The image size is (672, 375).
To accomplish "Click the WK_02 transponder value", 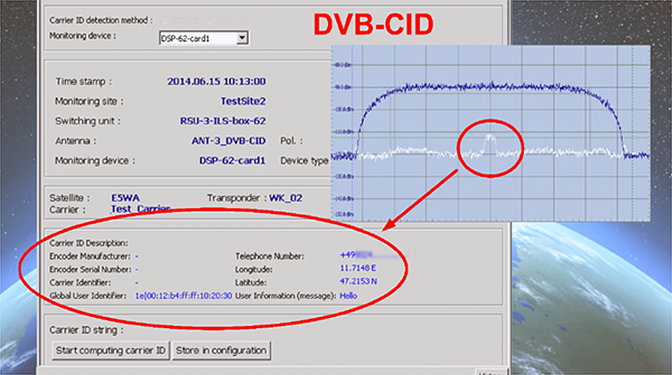I will [286, 198].
